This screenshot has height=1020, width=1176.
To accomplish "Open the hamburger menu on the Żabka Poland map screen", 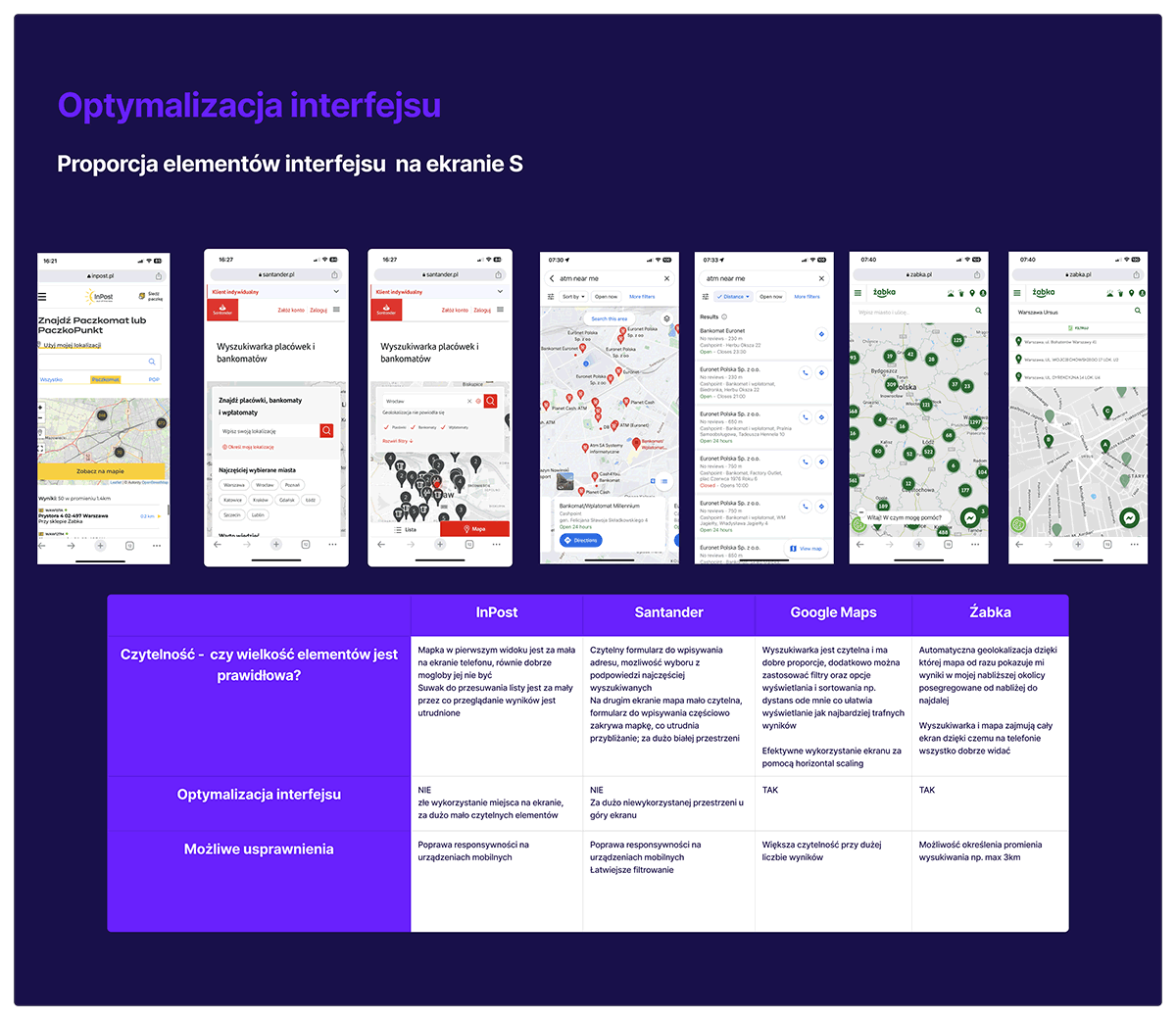I will tap(857, 292).
